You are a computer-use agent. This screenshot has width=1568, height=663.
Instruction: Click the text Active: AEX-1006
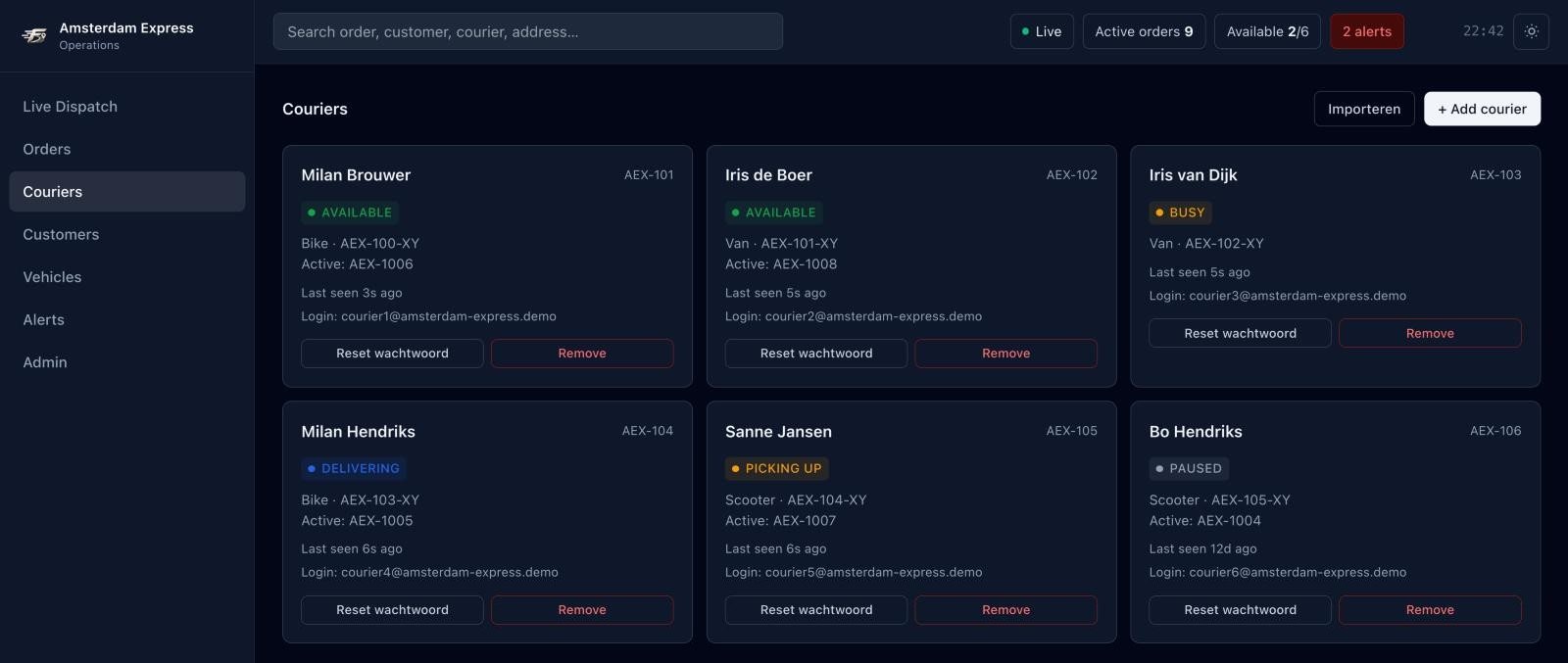pos(357,264)
